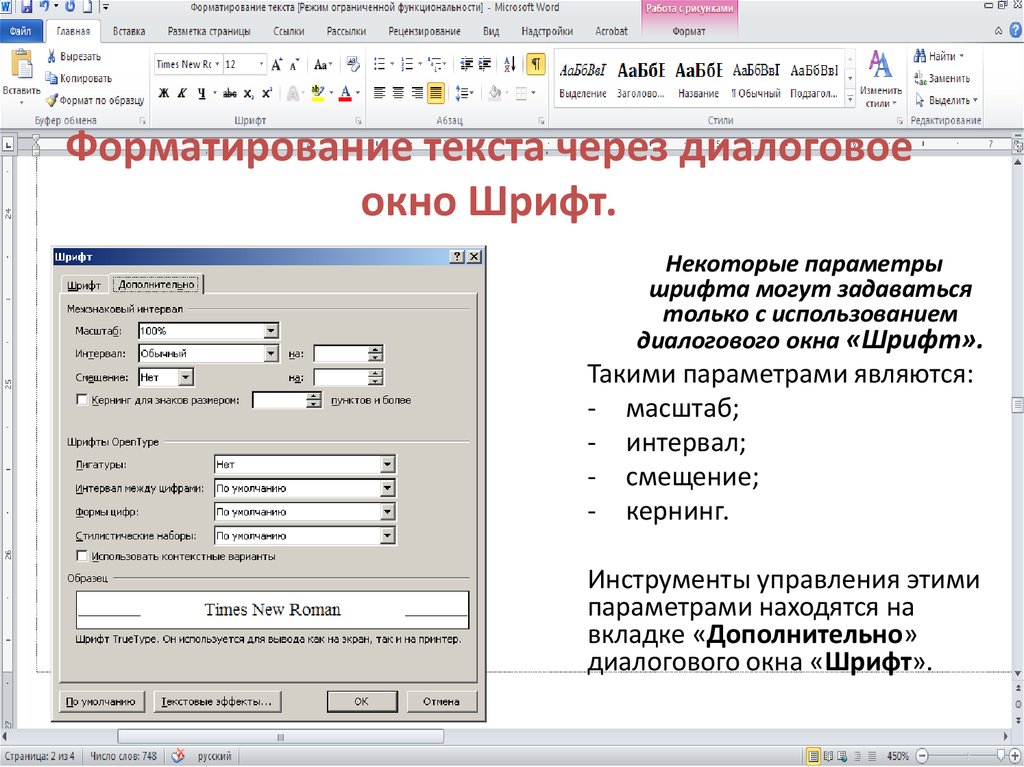Click the Format Painter brush icon
The image size is (1024, 767).
[x=52, y=100]
